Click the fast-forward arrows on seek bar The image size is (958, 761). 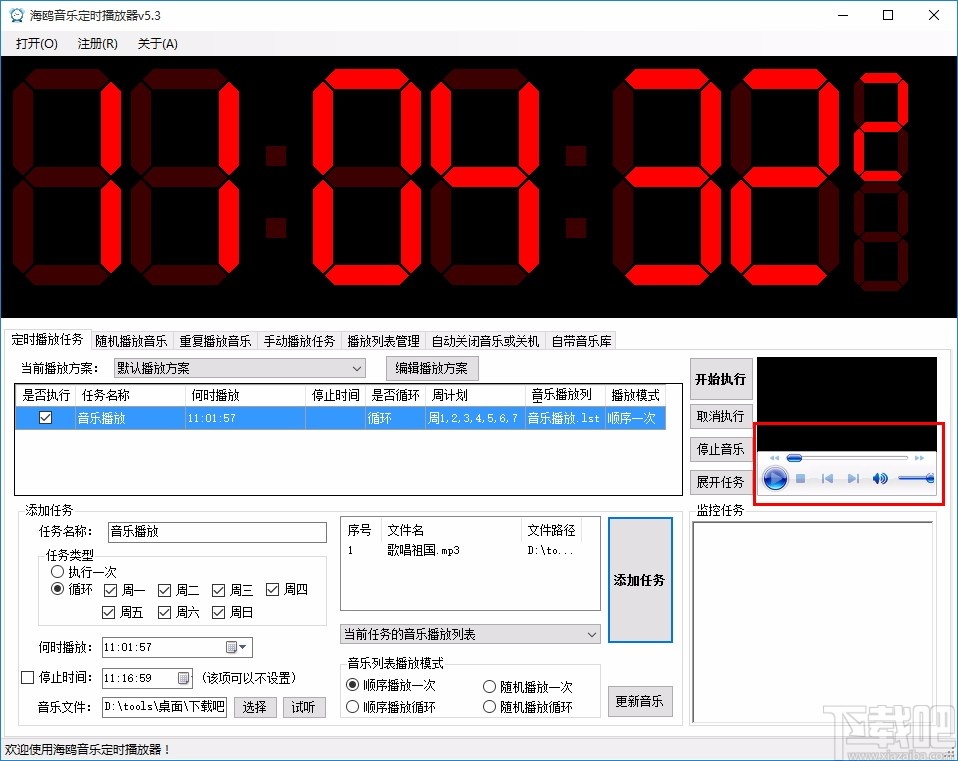(920, 457)
